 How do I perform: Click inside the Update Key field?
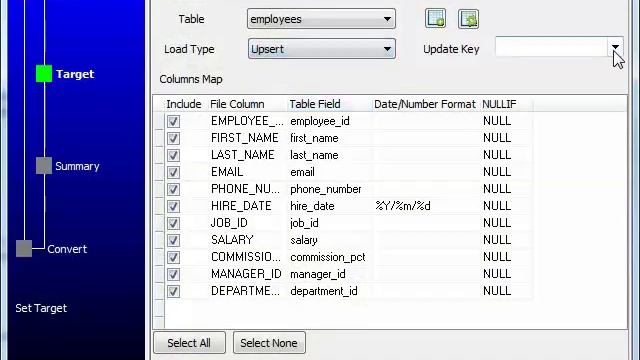(551, 47)
